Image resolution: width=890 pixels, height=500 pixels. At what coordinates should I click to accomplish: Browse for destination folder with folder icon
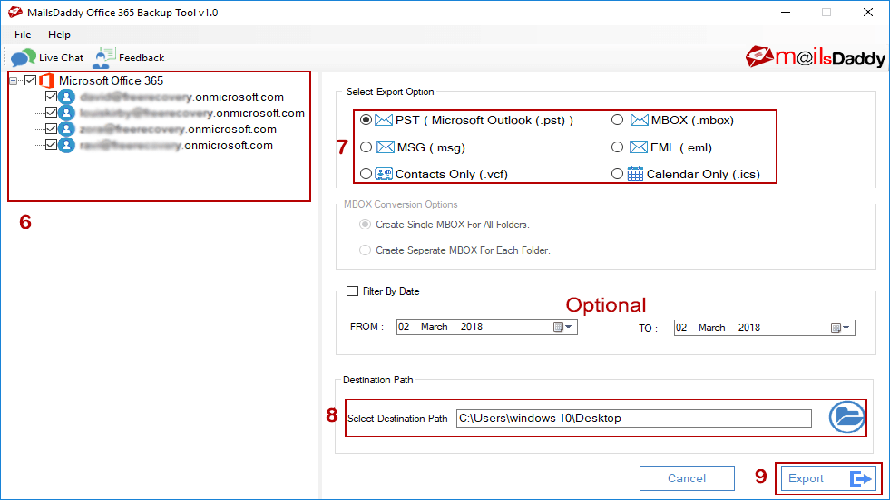(x=846, y=418)
